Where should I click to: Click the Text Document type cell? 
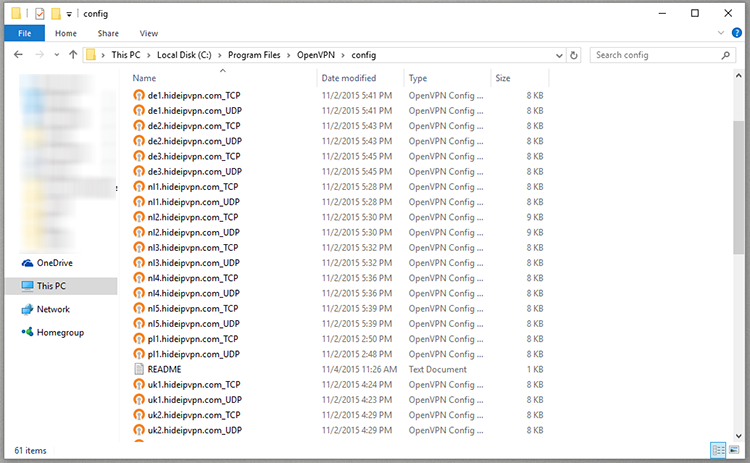(437, 369)
